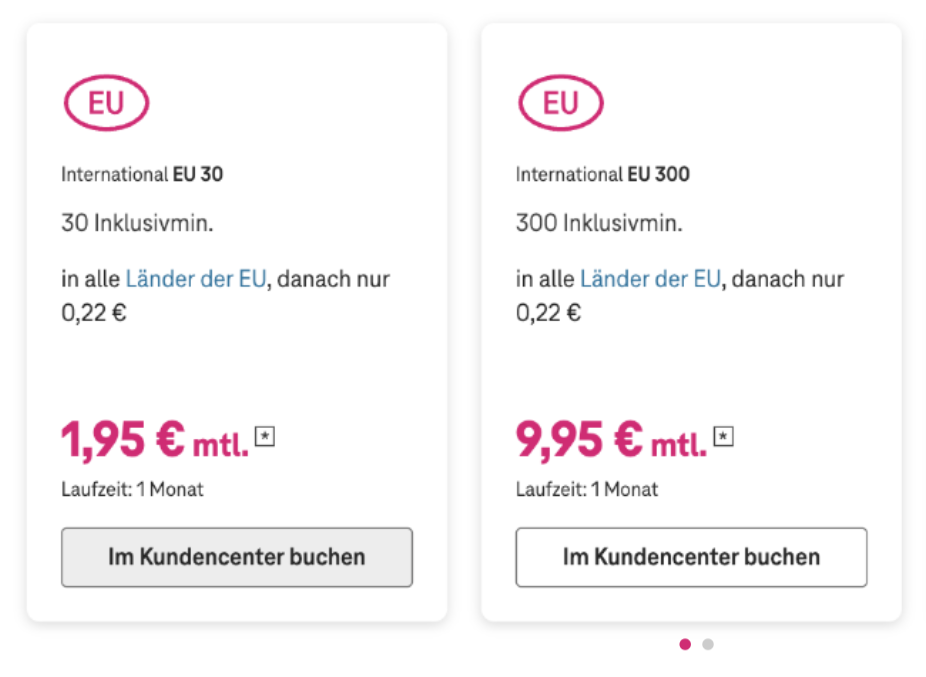Click the 0,22 € rate in EU 300 card

pos(549,313)
